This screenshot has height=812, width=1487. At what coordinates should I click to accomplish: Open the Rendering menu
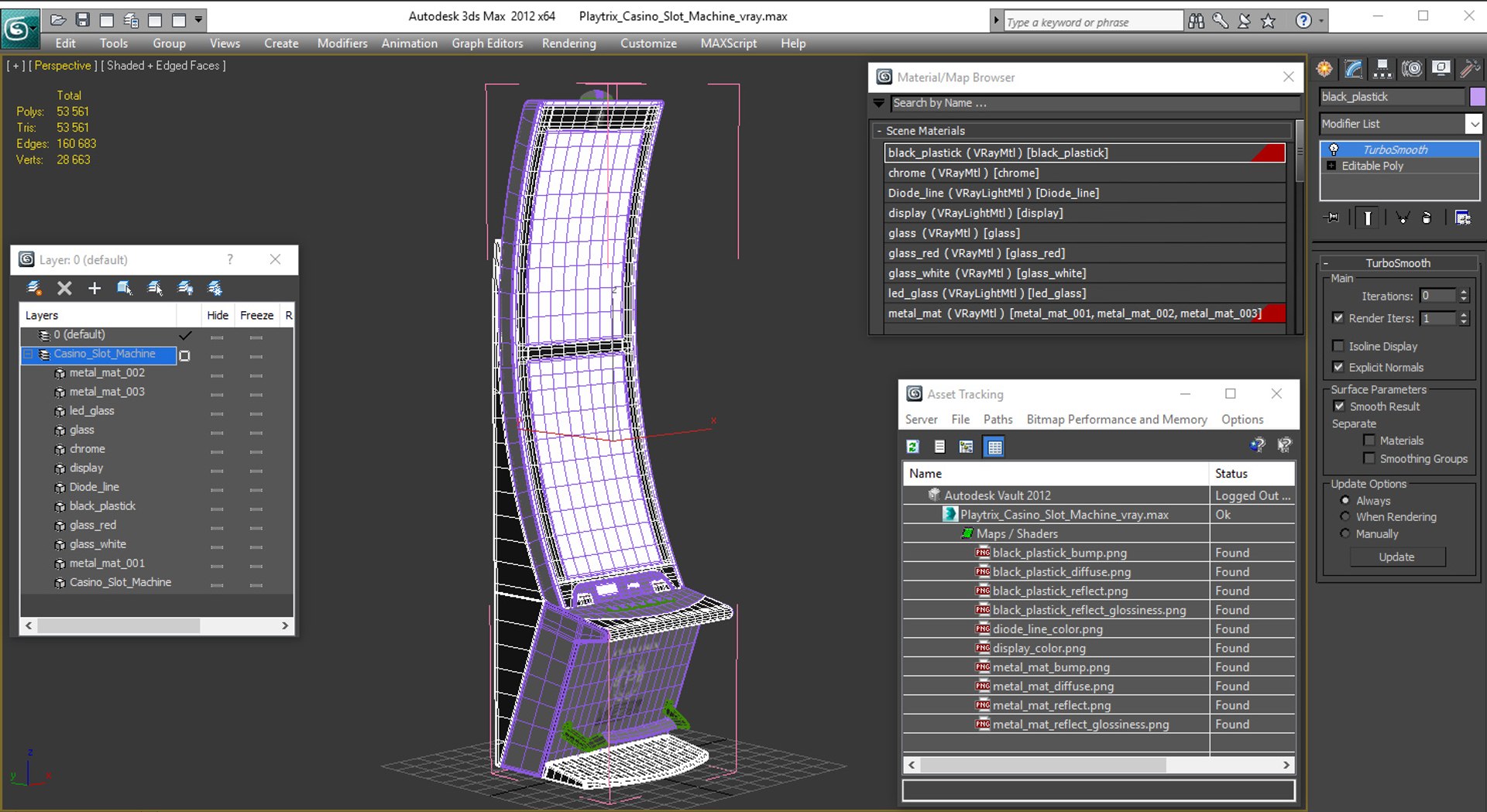(569, 43)
